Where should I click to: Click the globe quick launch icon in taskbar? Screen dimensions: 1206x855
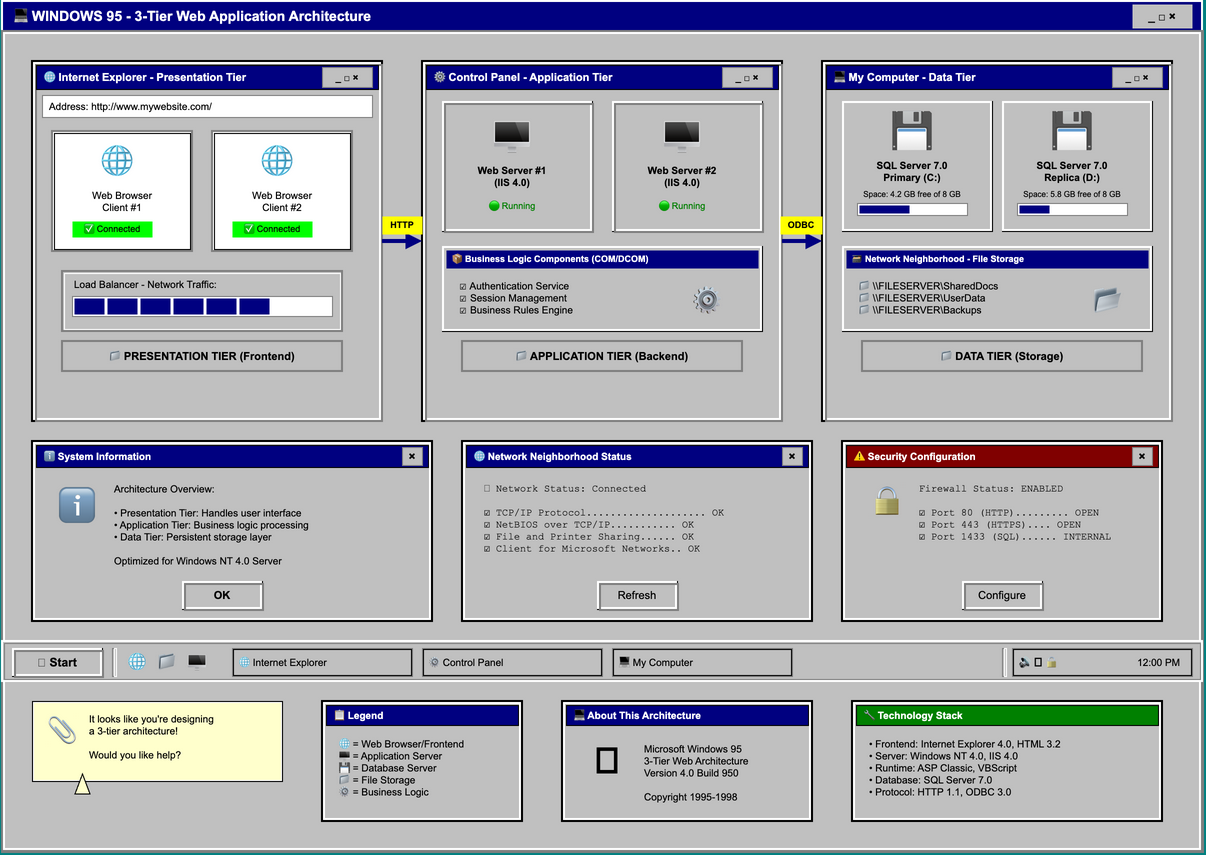(137, 662)
